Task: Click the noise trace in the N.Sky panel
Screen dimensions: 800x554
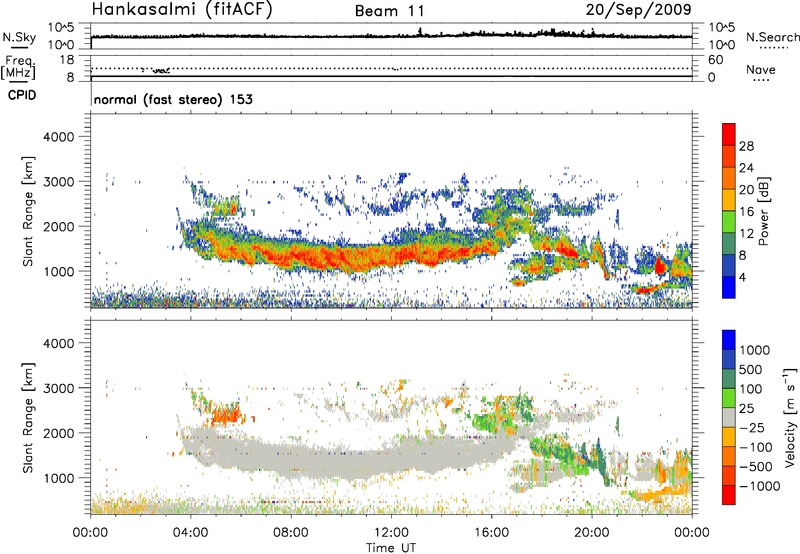Action: pos(391,36)
